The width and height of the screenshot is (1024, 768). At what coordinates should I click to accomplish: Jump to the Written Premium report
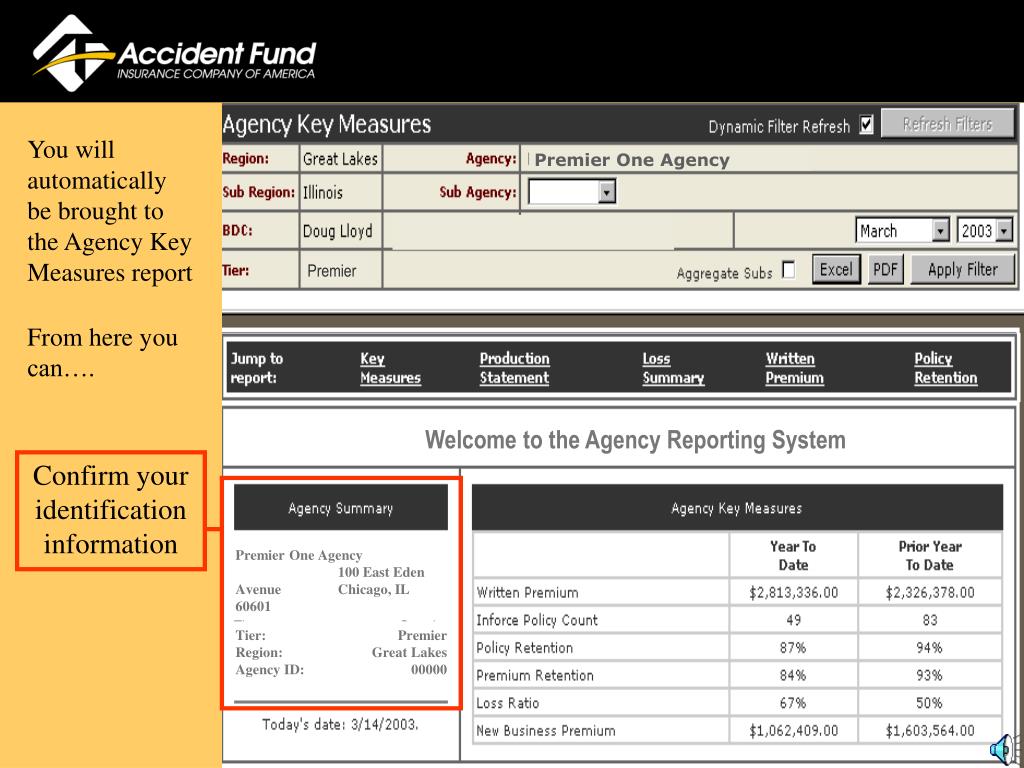(x=794, y=368)
